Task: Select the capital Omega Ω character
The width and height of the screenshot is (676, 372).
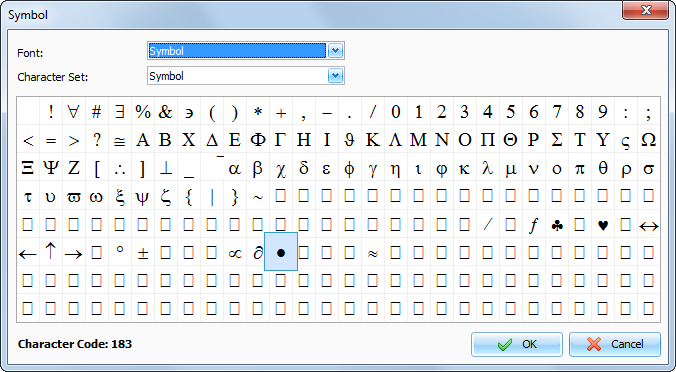Action: tap(649, 141)
